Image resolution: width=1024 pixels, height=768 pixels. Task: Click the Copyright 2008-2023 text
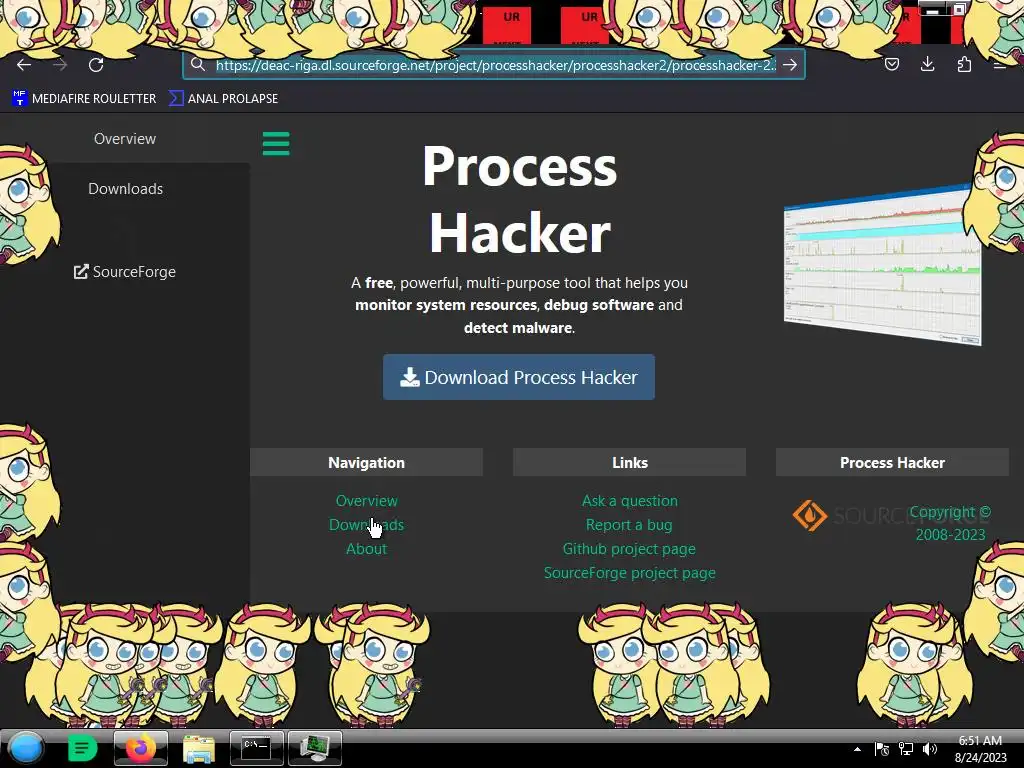pos(950,523)
